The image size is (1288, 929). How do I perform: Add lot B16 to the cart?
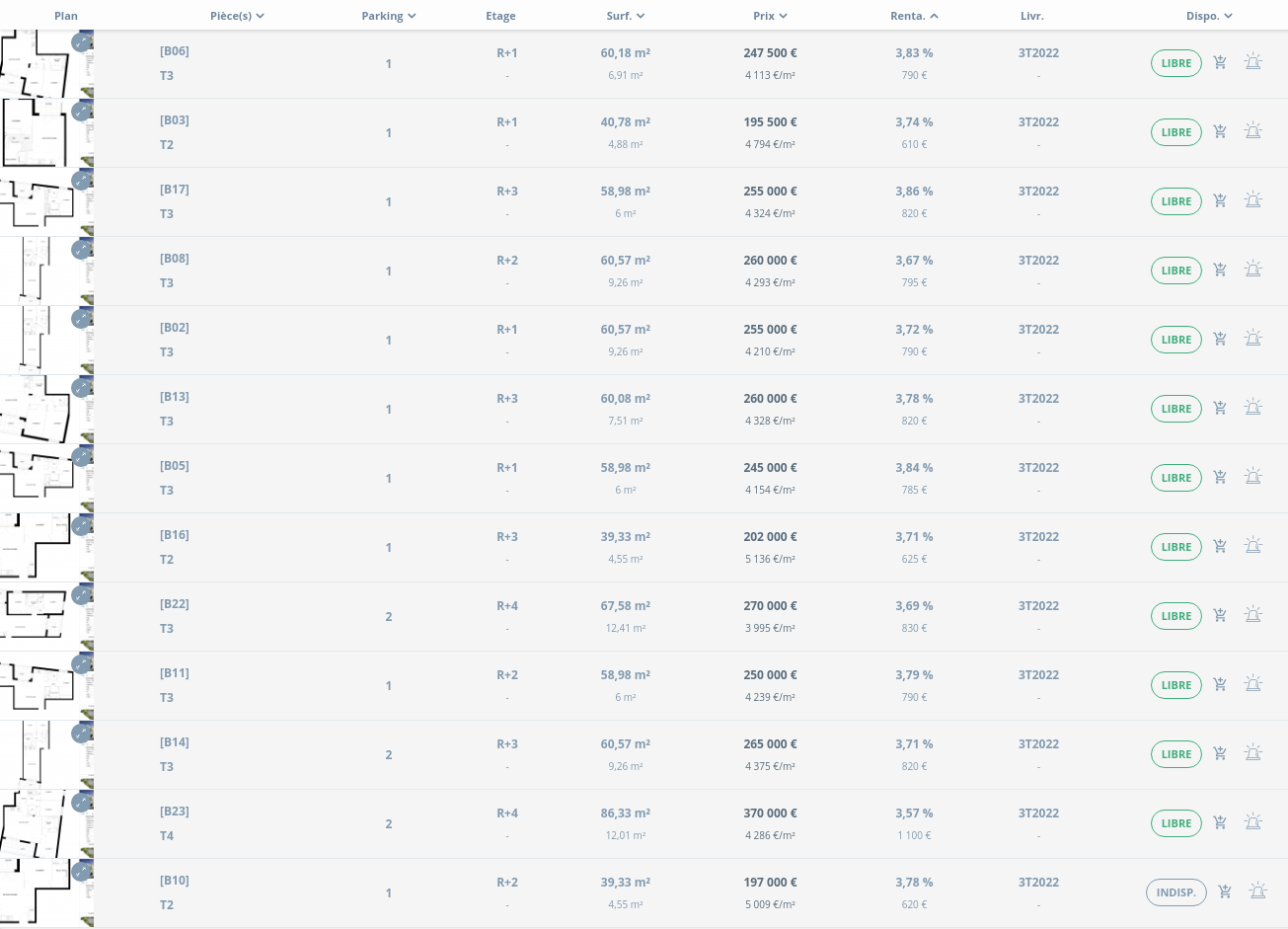[1220, 546]
